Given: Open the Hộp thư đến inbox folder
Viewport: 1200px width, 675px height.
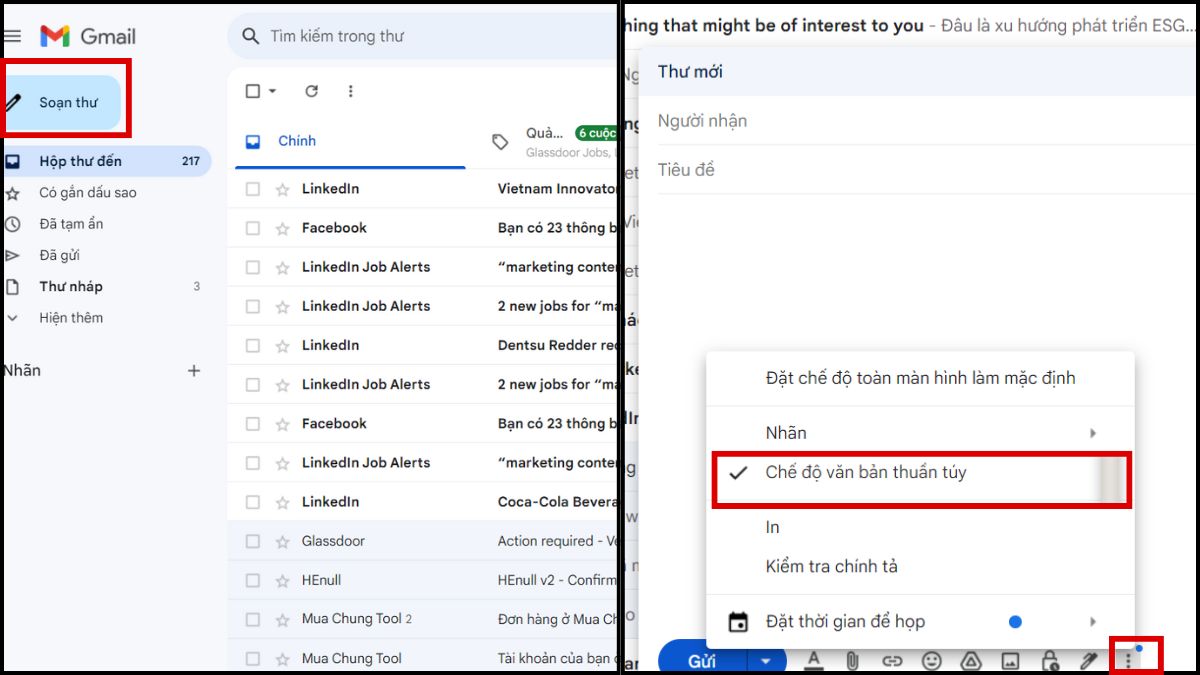Looking at the screenshot, I should tap(106, 161).
